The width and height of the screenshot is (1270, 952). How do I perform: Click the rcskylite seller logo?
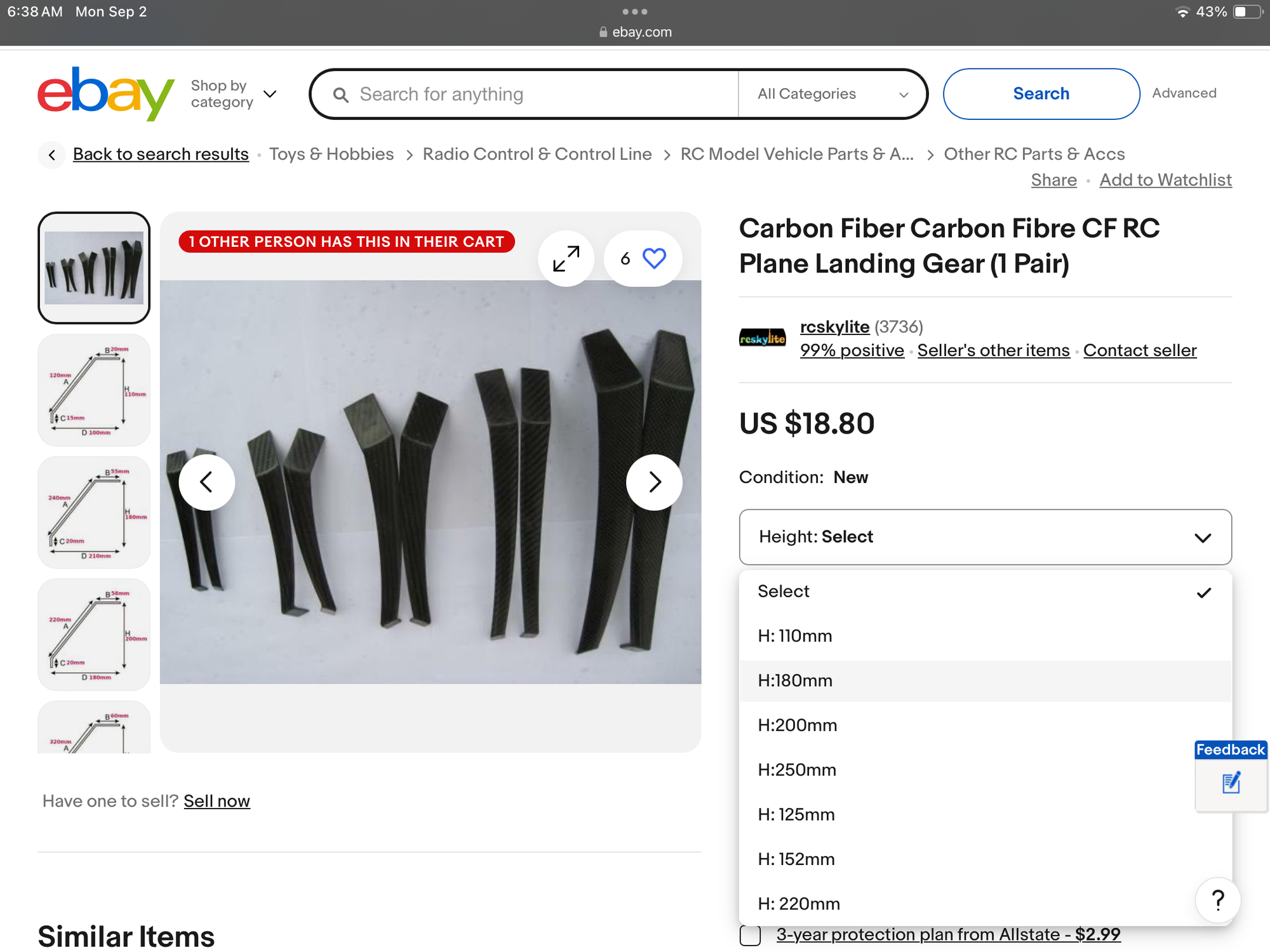pyautogui.click(x=762, y=338)
